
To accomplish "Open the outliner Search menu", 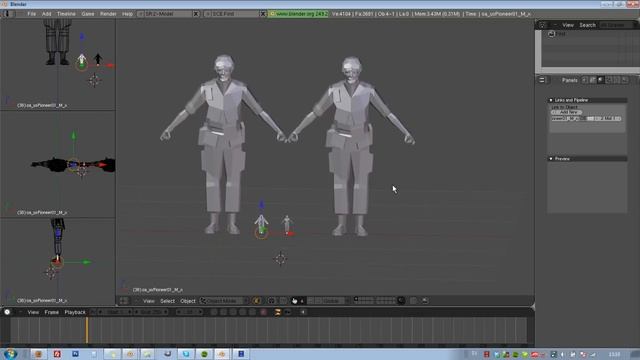I will click(587, 25).
